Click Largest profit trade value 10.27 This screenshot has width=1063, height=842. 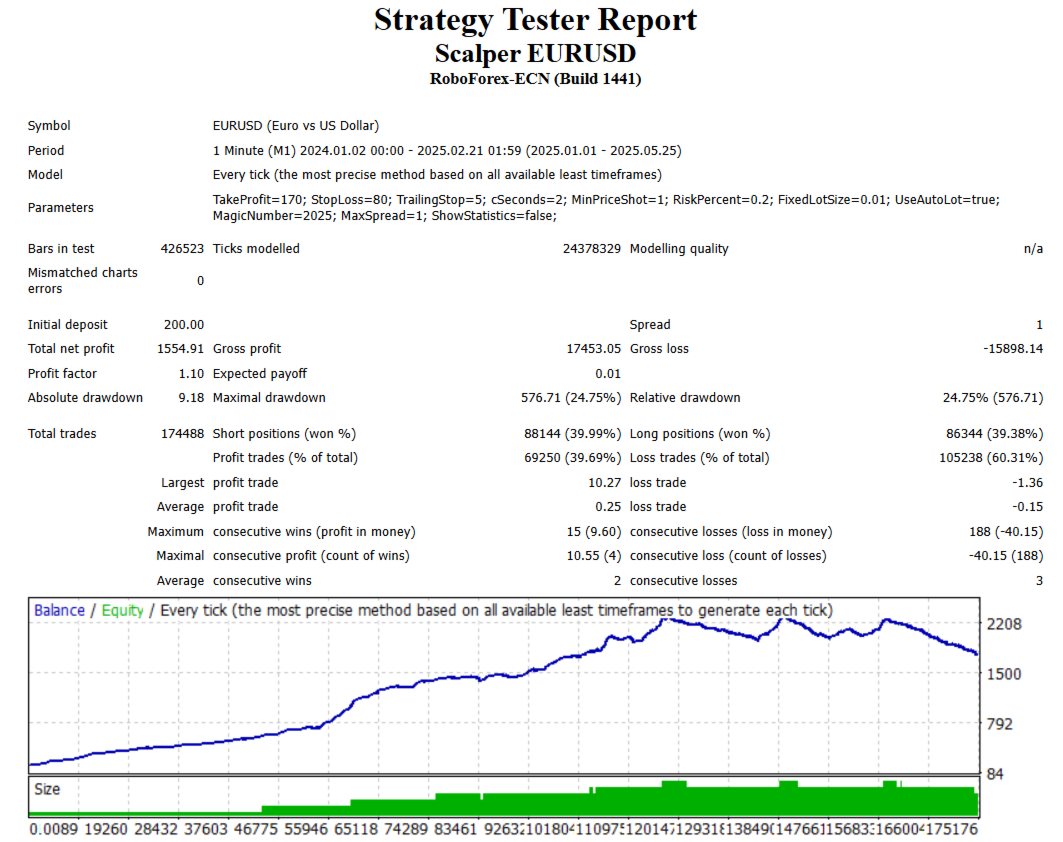[x=604, y=483]
